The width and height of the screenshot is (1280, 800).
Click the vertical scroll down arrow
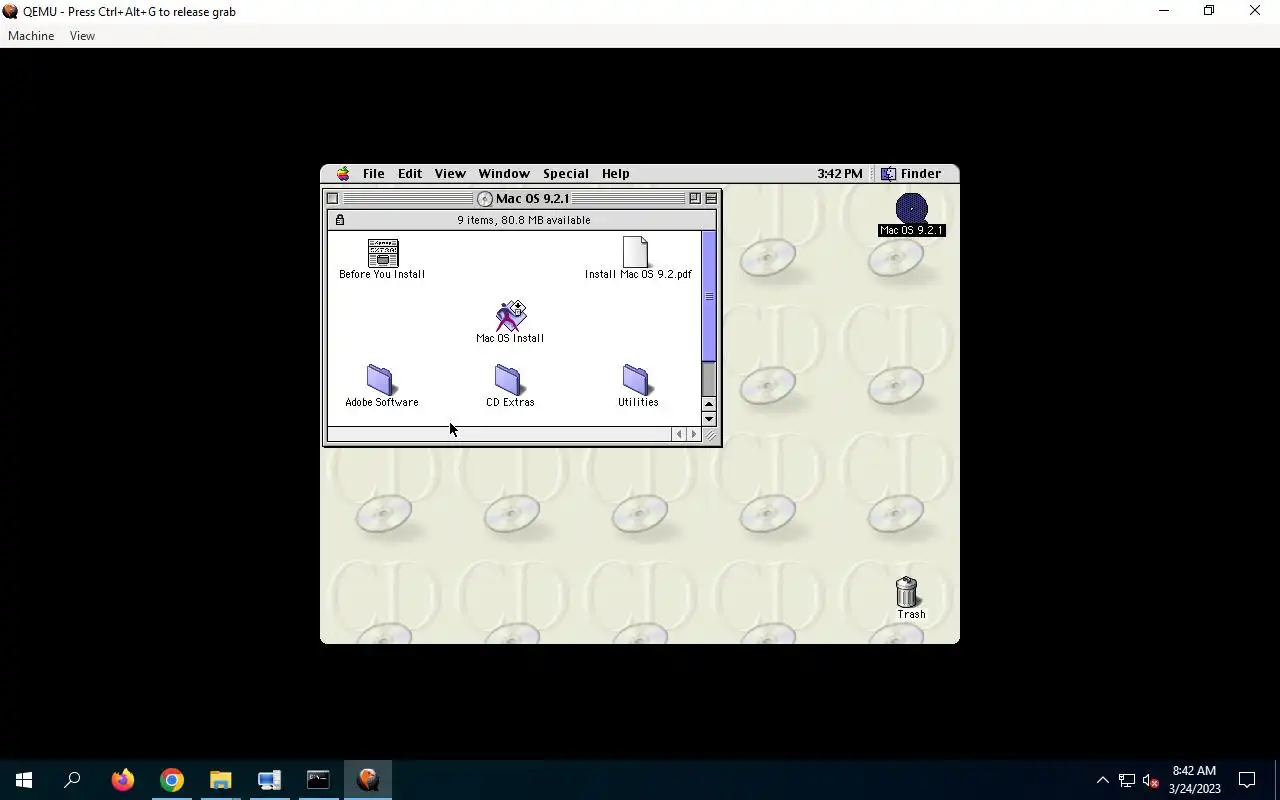pyautogui.click(x=709, y=420)
